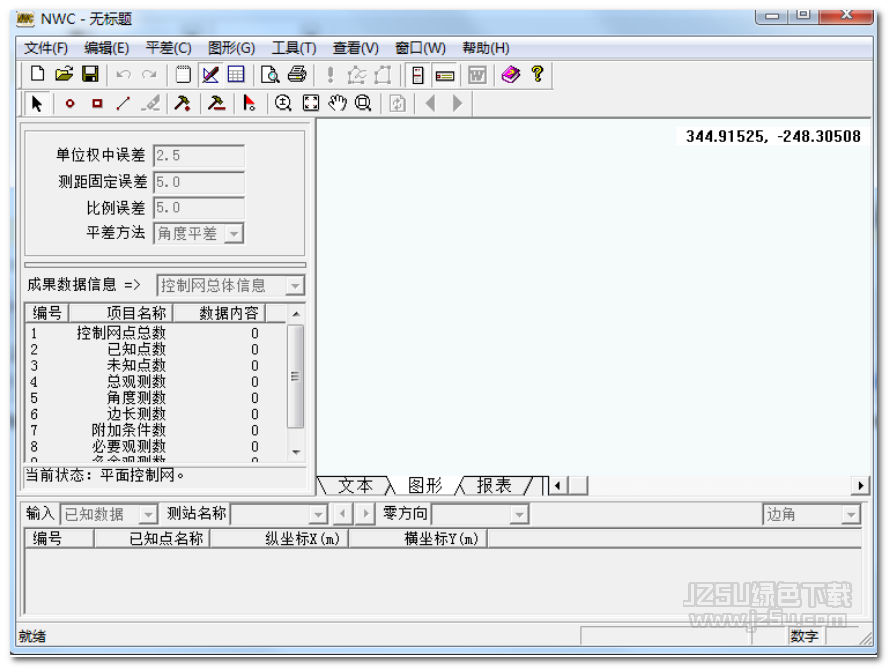Select the red flag marker tool
The height and width of the screenshot is (668, 888).
pyautogui.click(x=249, y=104)
